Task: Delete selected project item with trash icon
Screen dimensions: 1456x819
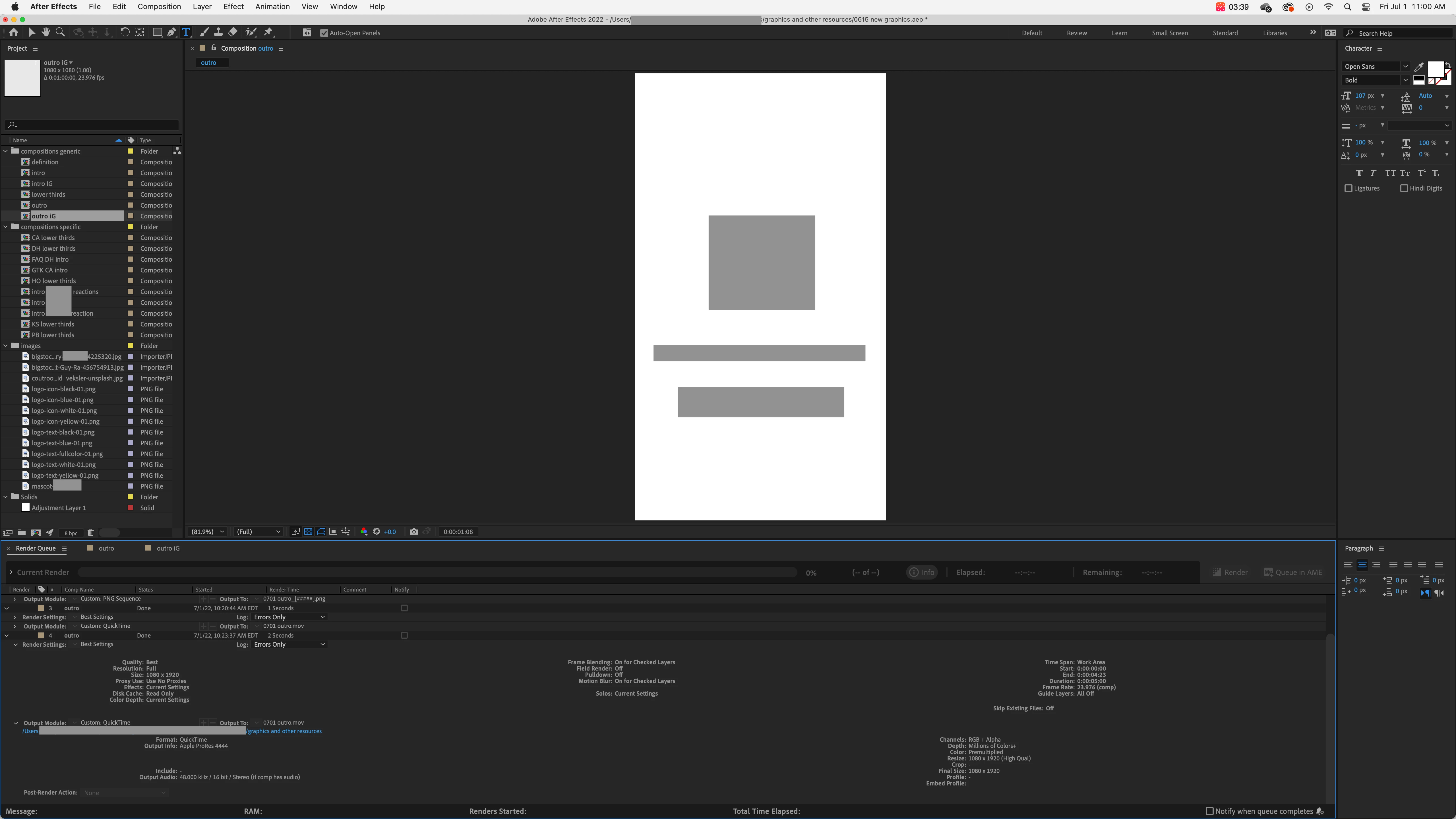Action: click(90, 533)
